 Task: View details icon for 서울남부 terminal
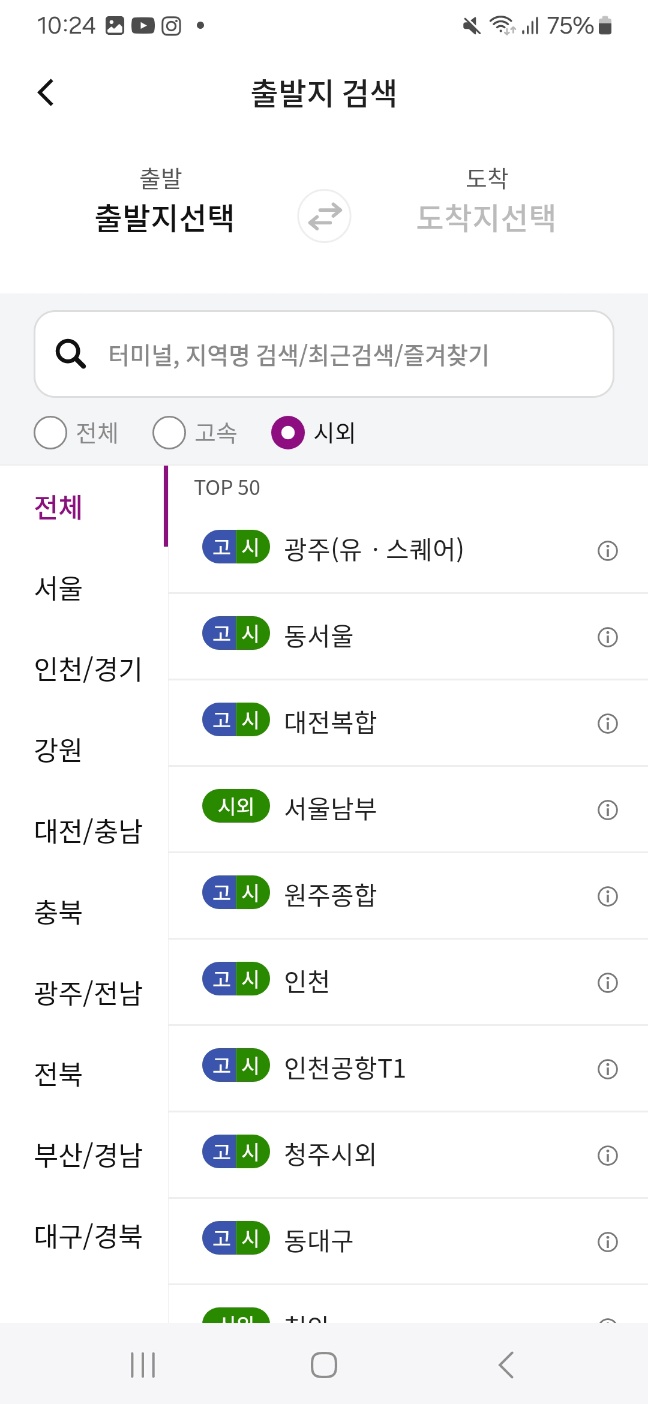click(607, 810)
